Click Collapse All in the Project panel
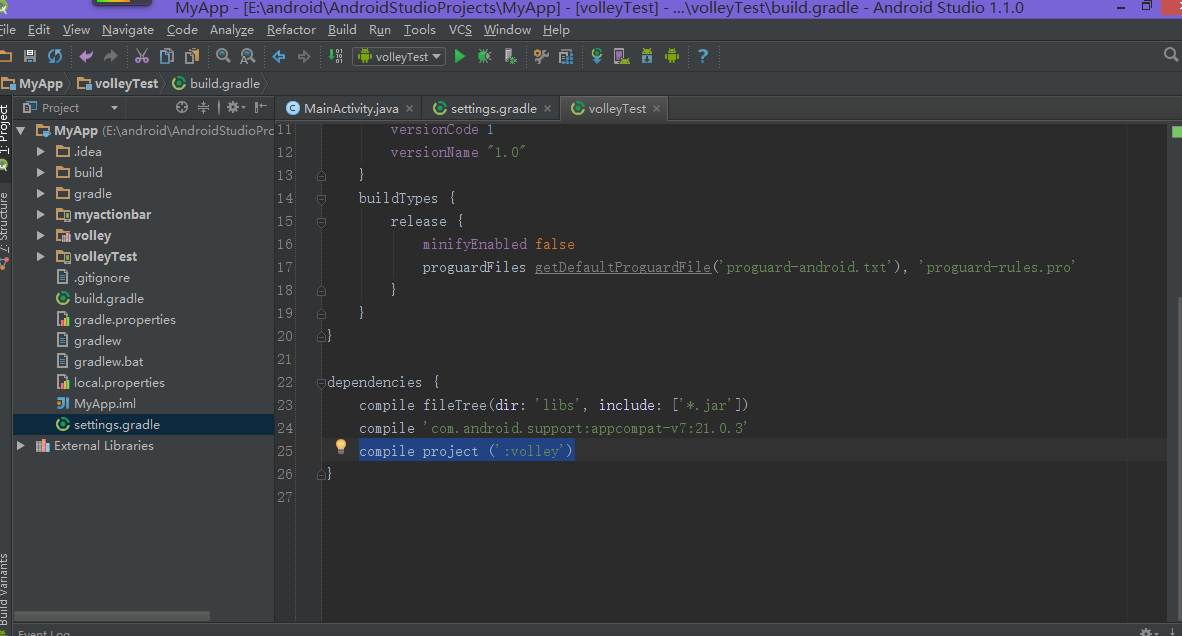Image resolution: width=1182 pixels, height=636 pixels. pyautogui.click(x=204, y=108)
